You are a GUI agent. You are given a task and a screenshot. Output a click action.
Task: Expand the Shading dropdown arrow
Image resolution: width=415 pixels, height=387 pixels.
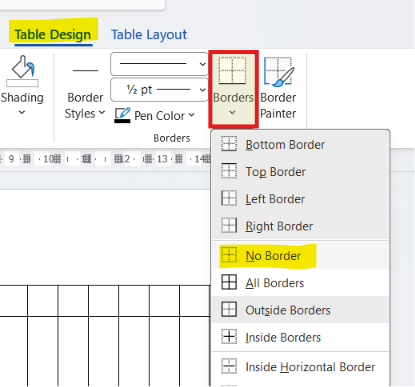[x=22, y=112]
